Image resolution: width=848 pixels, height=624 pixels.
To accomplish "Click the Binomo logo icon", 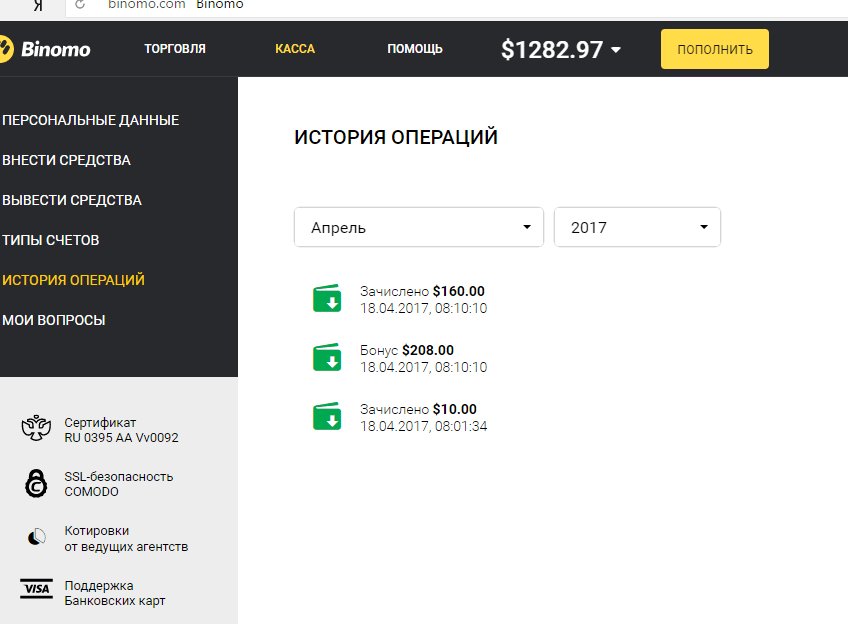I will tap(6, 48).
